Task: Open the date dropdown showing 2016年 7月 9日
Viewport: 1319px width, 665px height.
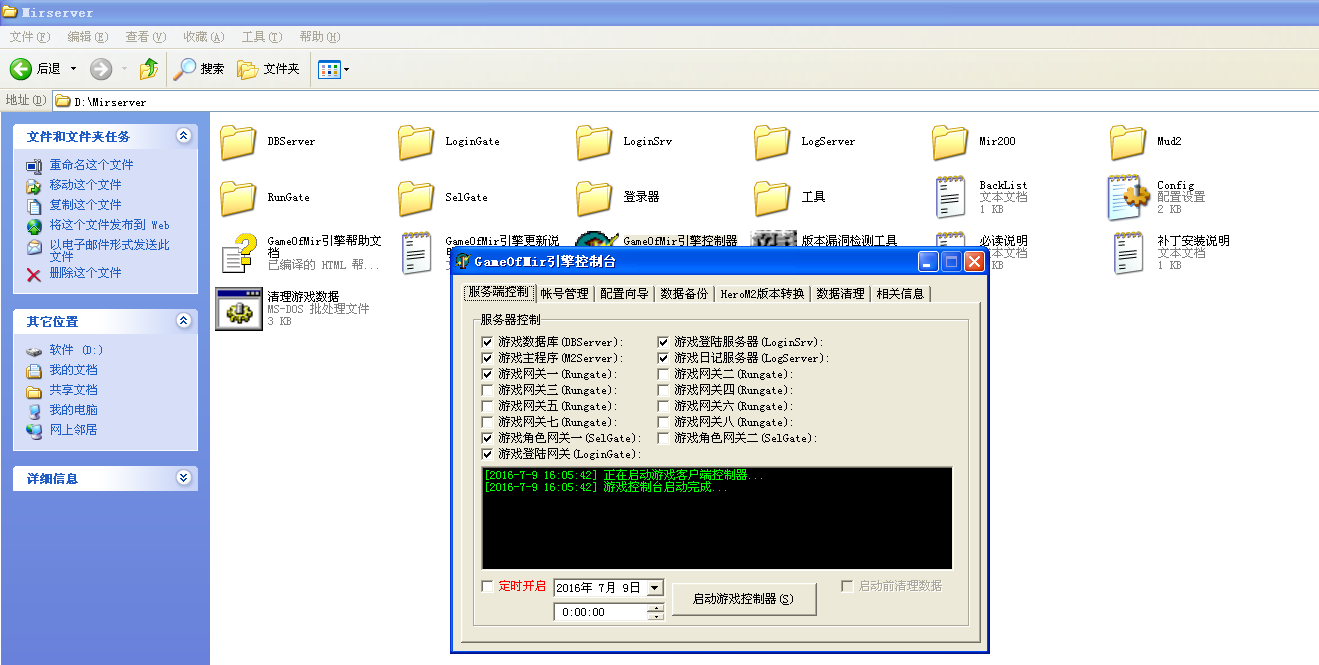Action: 655,588
